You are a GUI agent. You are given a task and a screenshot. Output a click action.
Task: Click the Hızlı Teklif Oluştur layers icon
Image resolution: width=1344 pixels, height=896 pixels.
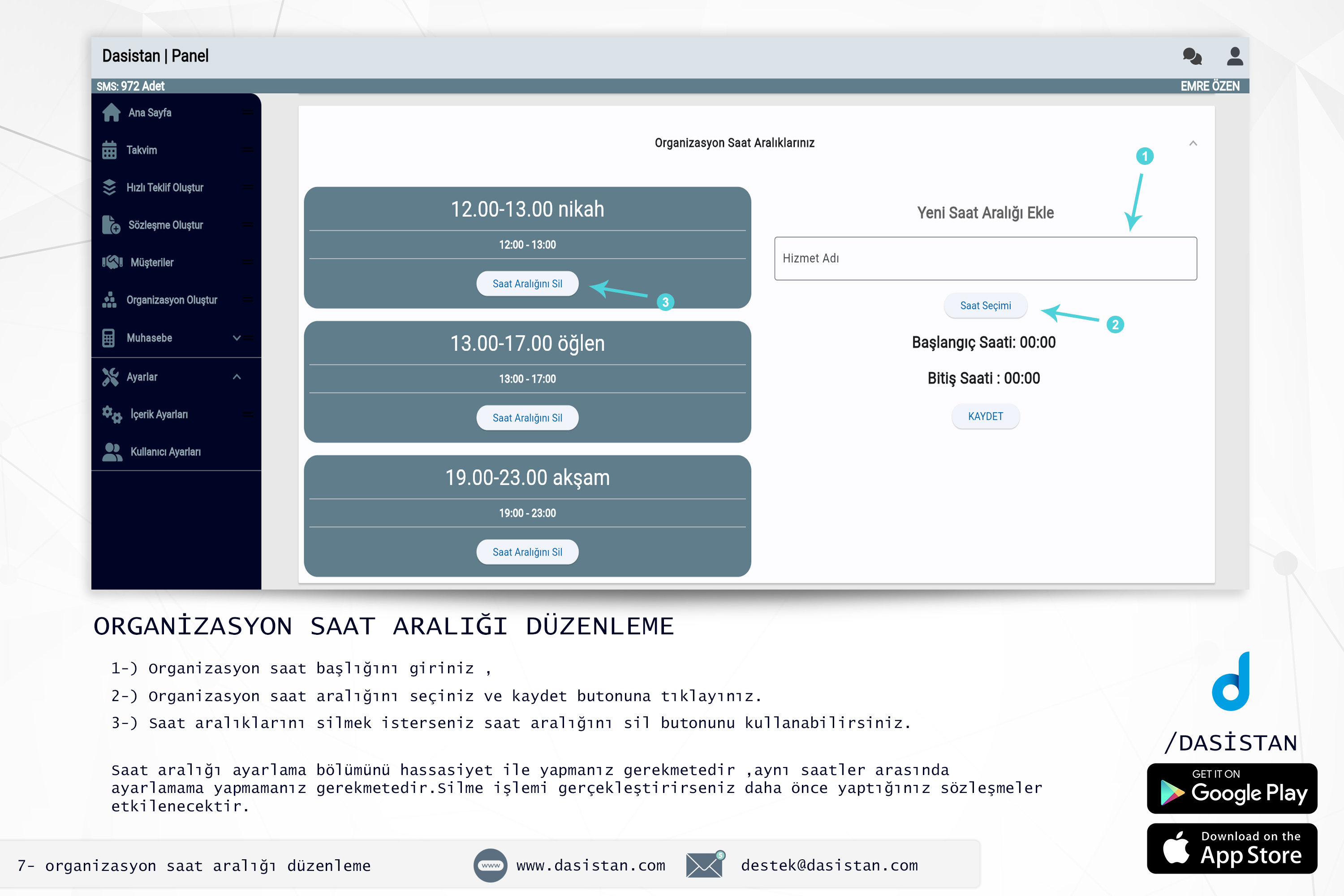[x=110, y=187]
